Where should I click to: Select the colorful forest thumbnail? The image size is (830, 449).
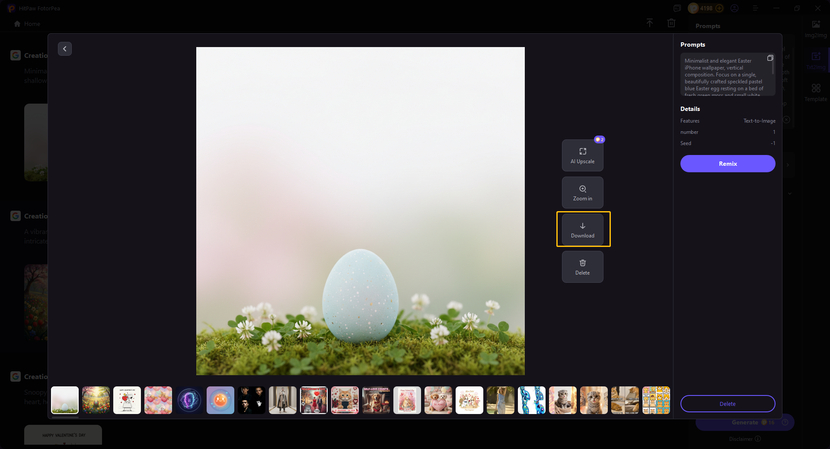(96, 400)
